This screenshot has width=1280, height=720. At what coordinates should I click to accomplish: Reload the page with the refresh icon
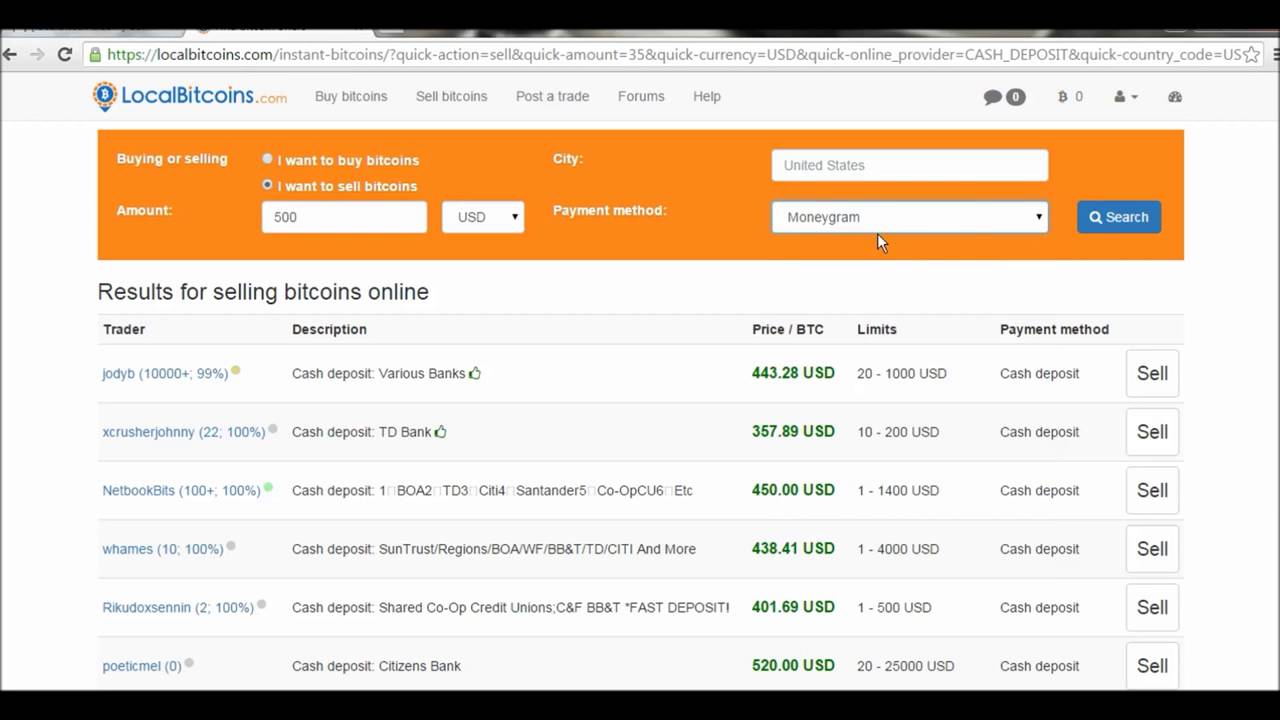65,54
